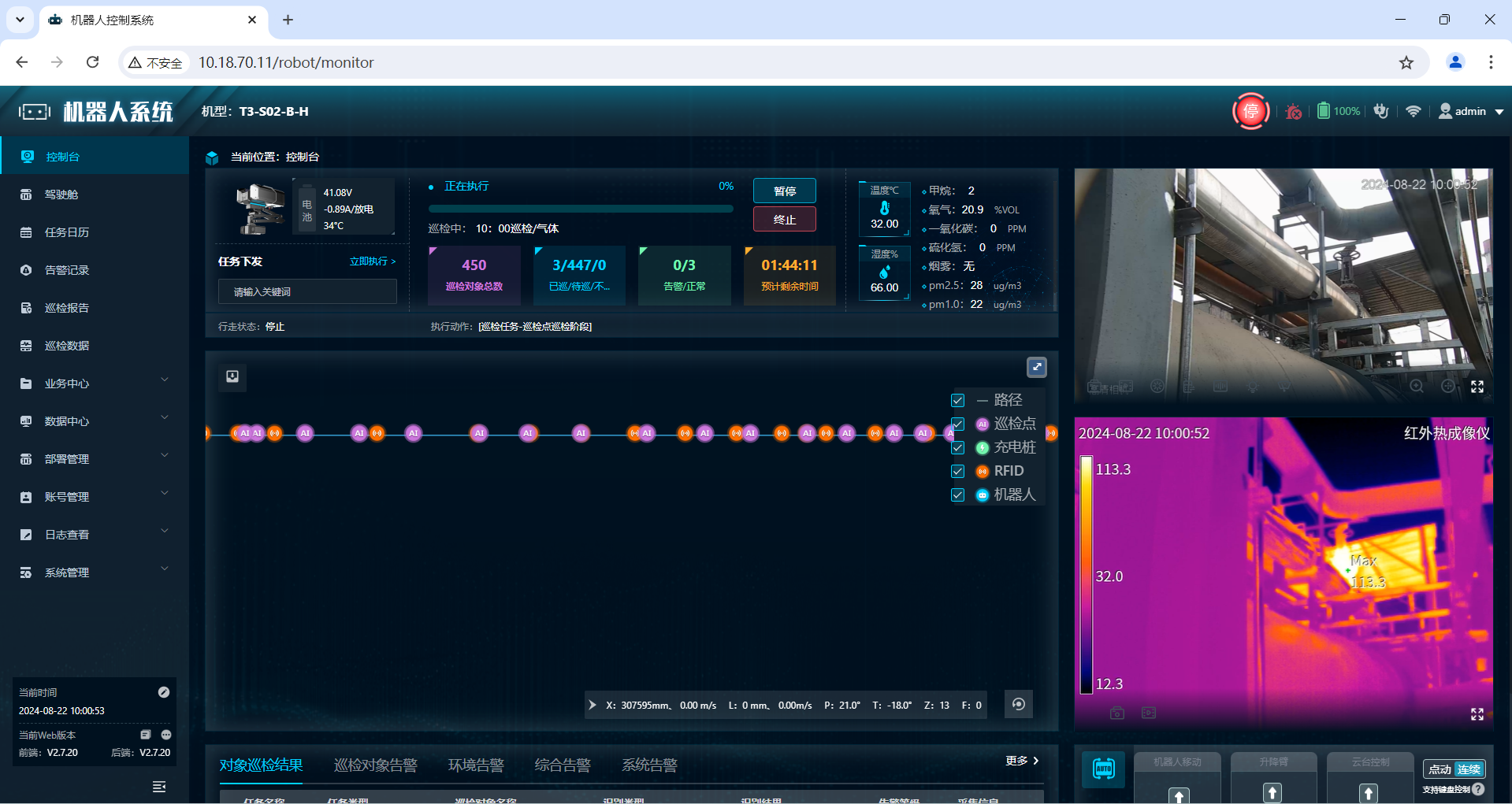Open 巡检报告 in the sidebar
This screenshot has width=1512, height=804.
click(67, 308)
